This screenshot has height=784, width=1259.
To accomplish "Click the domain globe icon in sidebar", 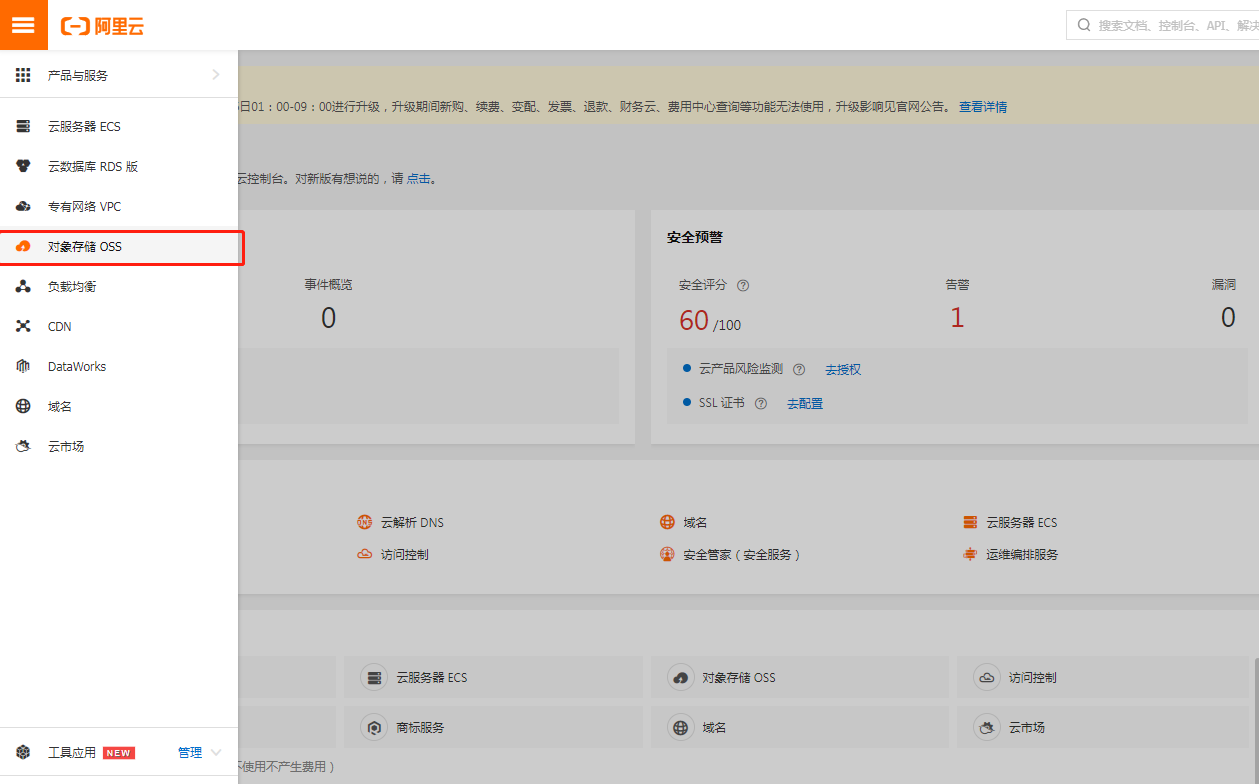I will tap(23, 407).
